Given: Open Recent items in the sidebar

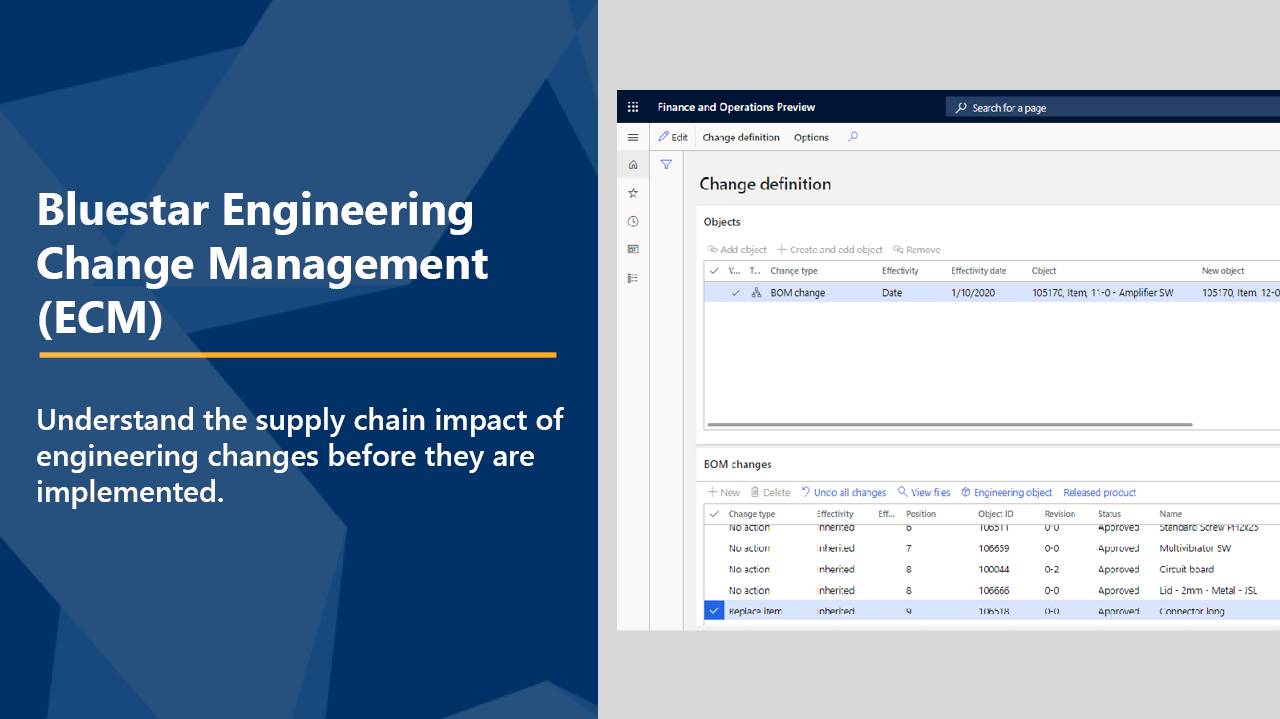Looking at the screenshot, I should pos(633,221).
